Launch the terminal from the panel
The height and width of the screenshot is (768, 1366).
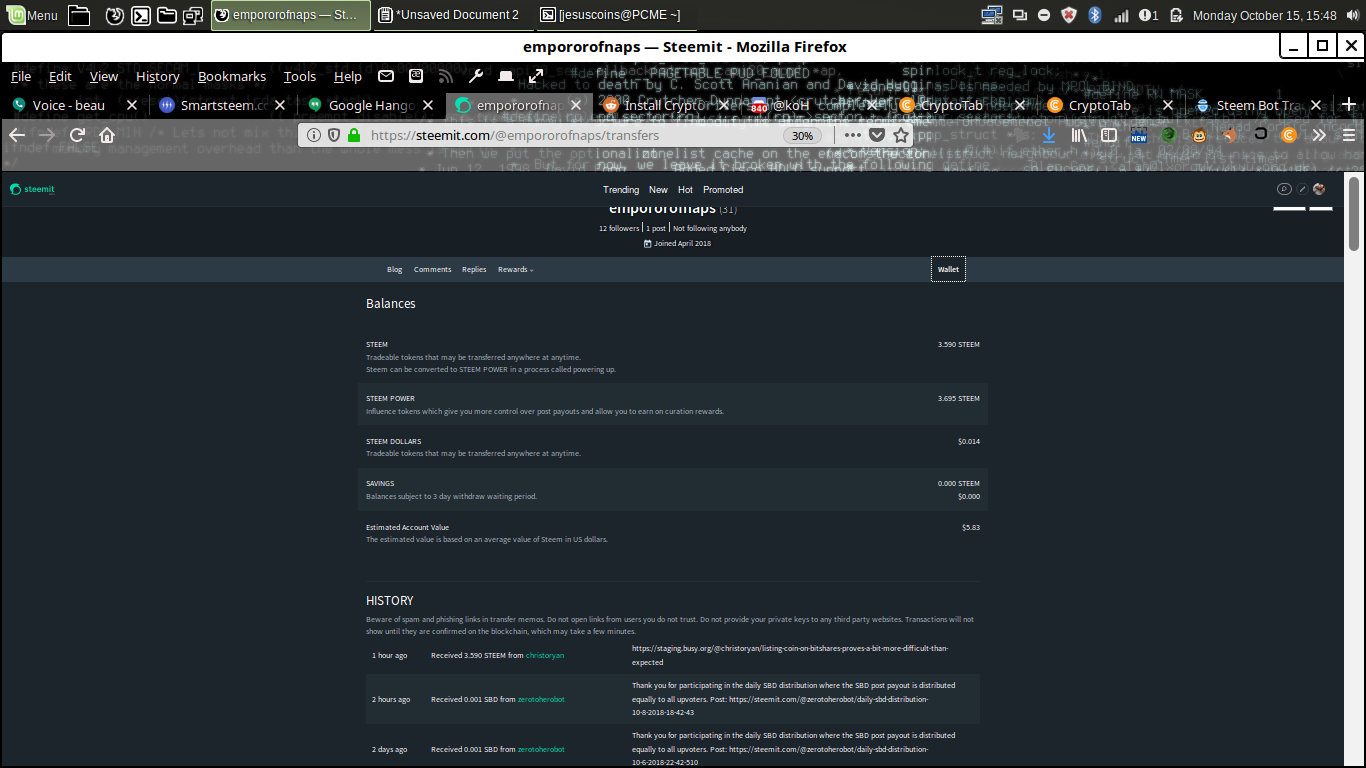coord(141,15)
